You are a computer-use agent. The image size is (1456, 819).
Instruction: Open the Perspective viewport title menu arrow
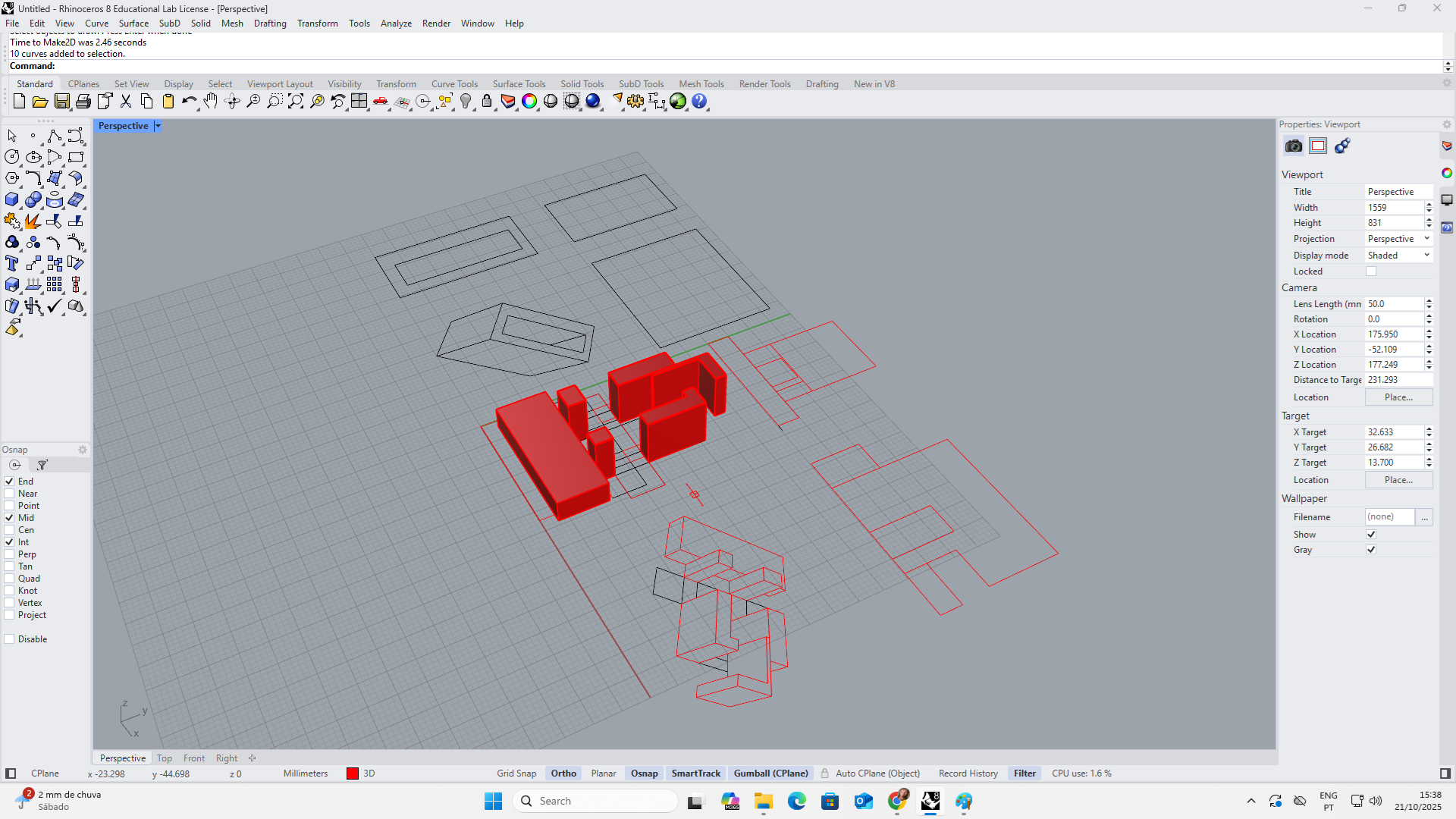(x=158, y=126)
